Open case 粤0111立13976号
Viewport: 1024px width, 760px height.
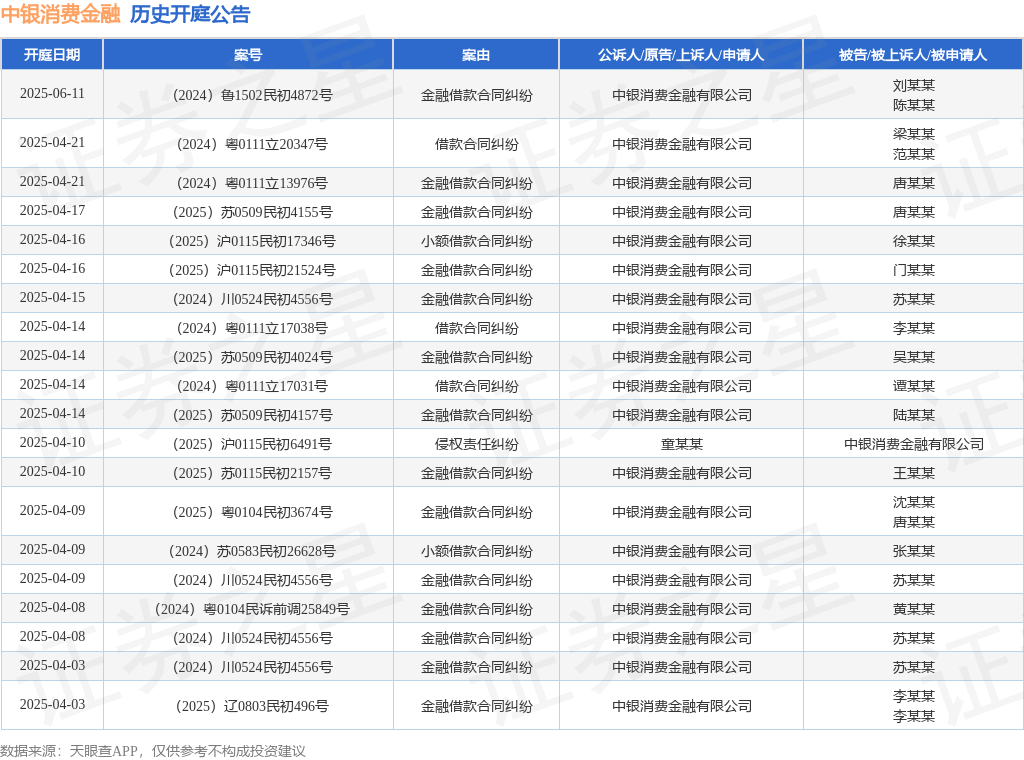click(x=253, y=183)
